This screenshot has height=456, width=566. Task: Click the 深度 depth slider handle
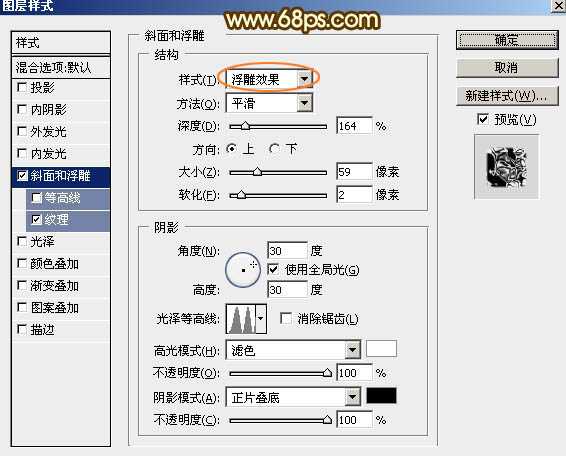point(245,126)
